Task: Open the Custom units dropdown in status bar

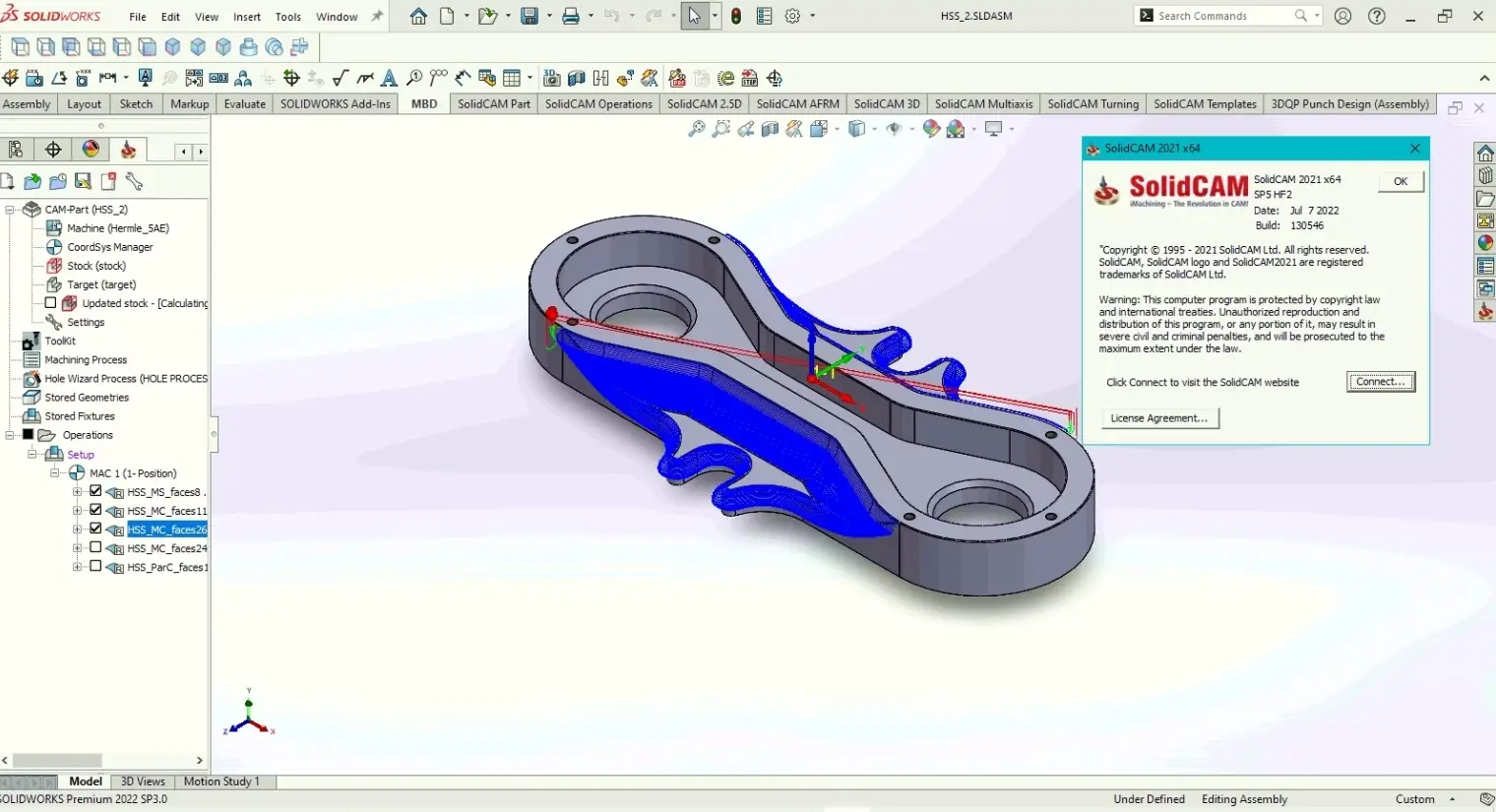Action: [x=1453, y=799]
